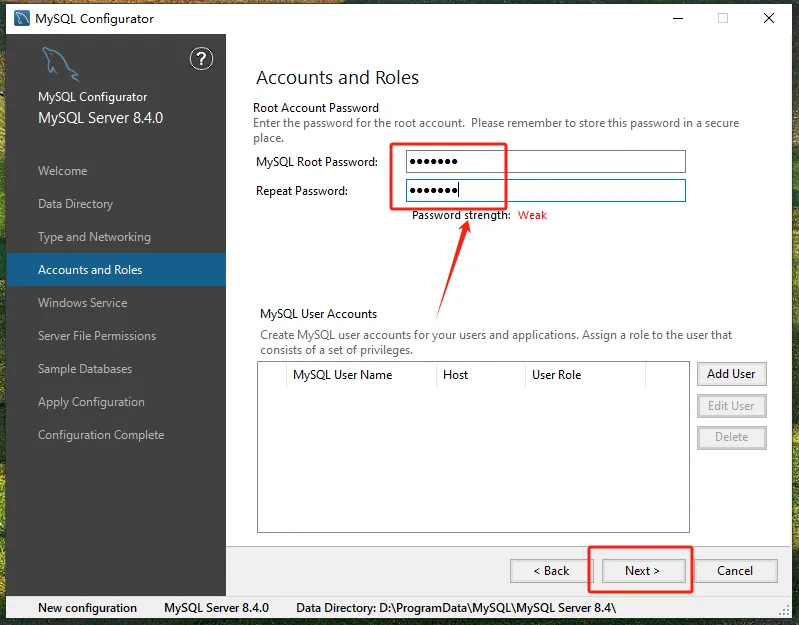Open the help question mark icon
Viewport: 799px width, 625px height.
click(201, 59)
